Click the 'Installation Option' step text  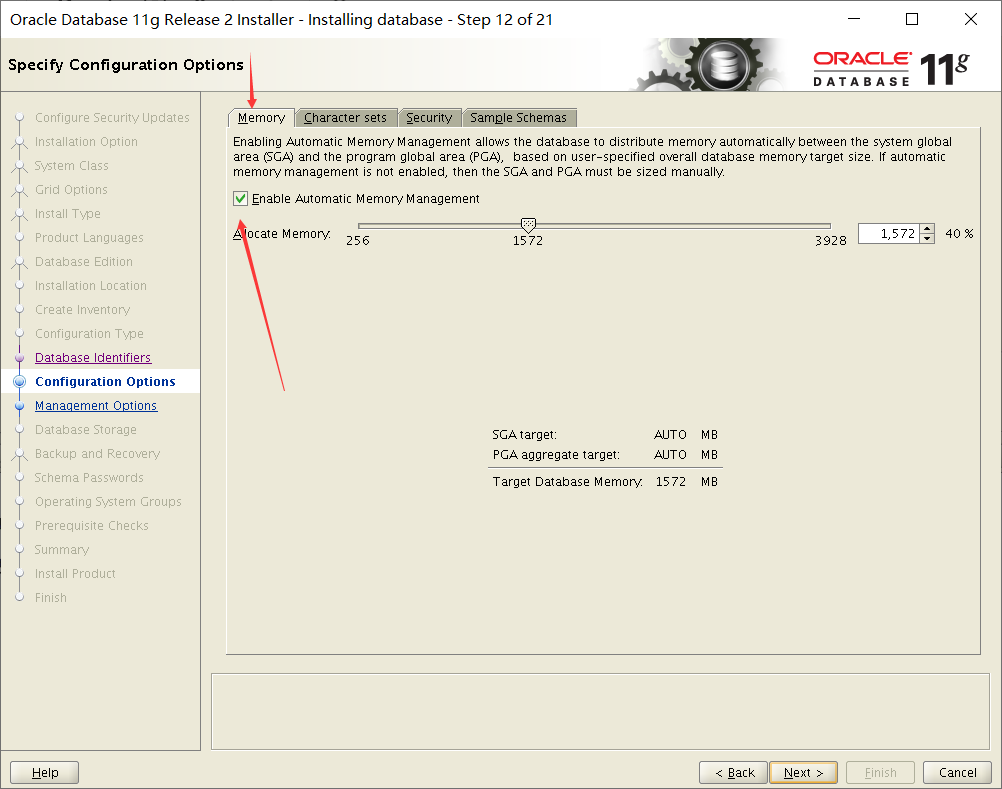(86, 142)
